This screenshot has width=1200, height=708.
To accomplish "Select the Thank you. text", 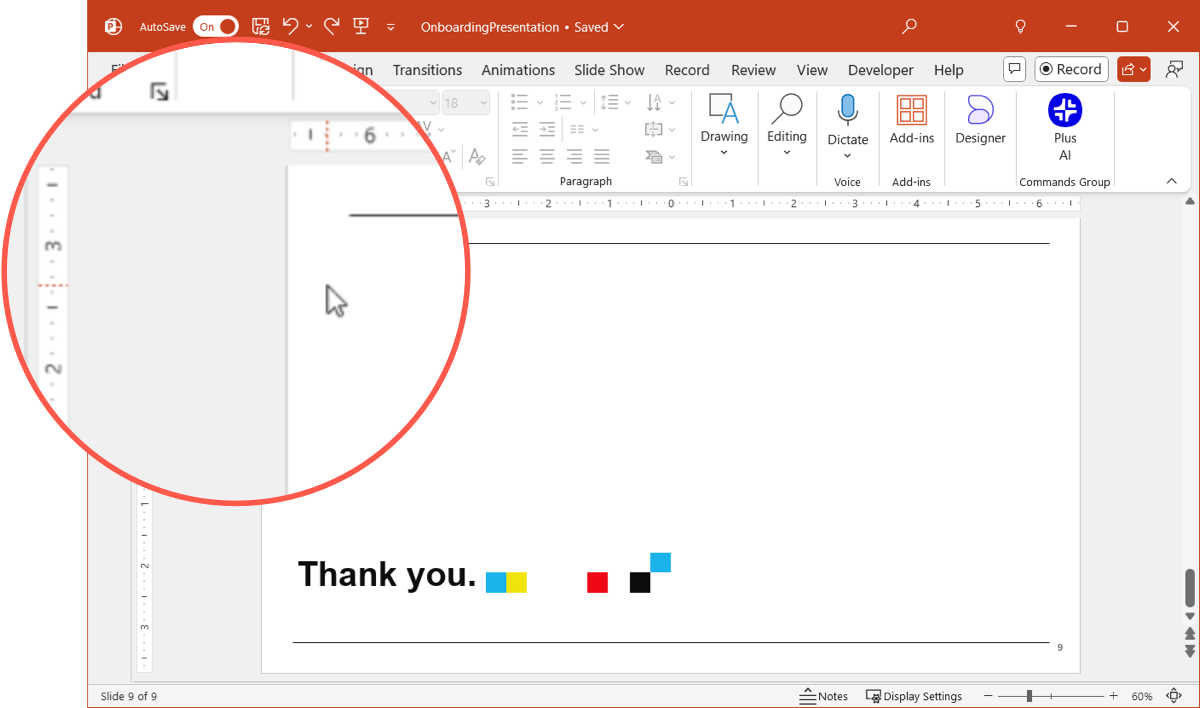I will pos(387,575).
